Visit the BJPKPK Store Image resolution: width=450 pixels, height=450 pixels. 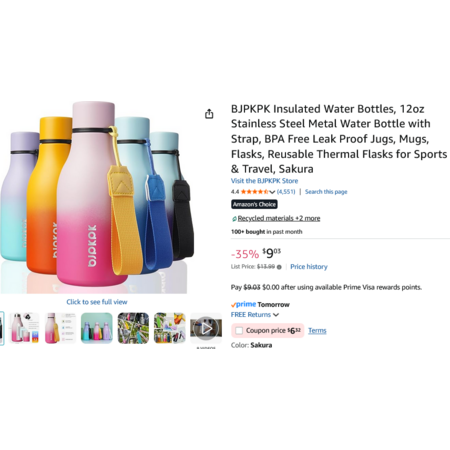pos(264,181)
